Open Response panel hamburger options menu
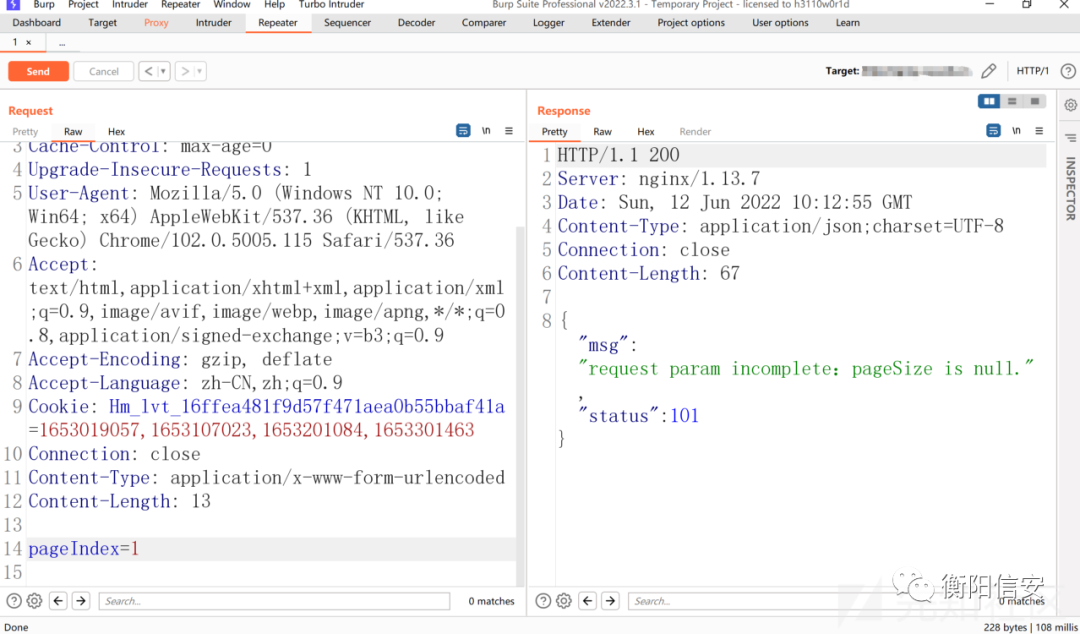The image size is (1080, 634). [x=1039, y=130]
